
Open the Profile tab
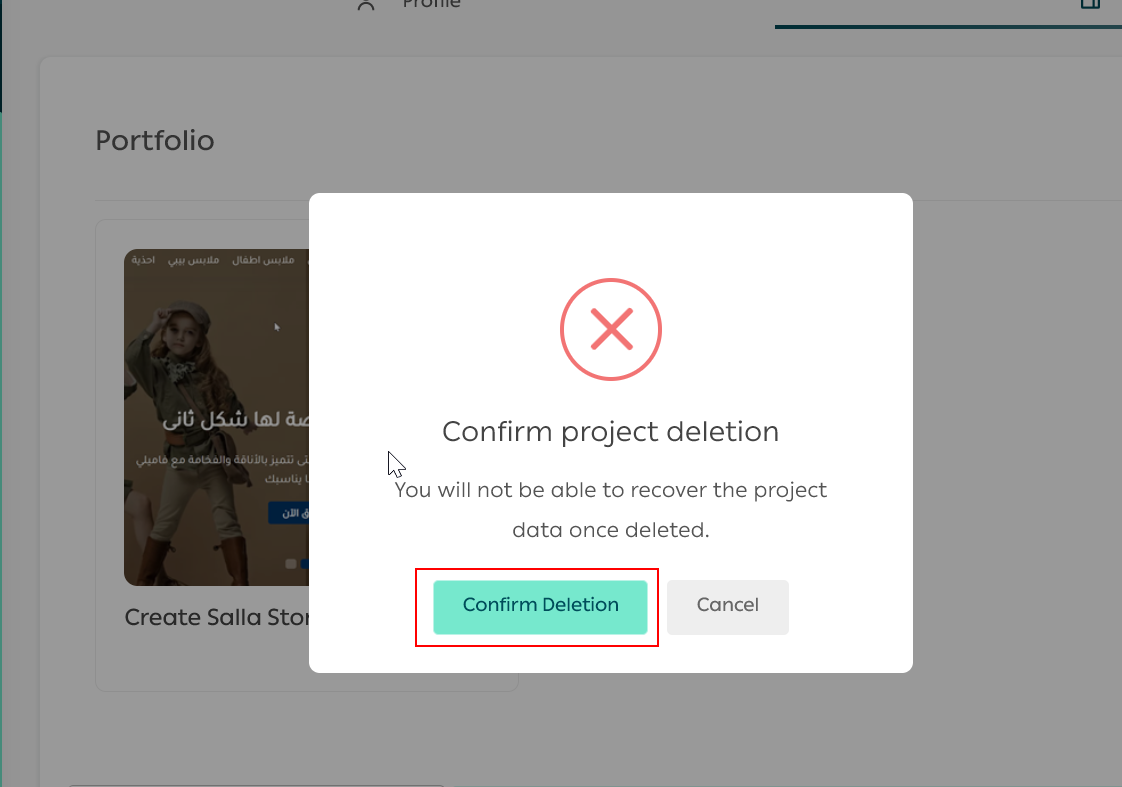[431, 5]
